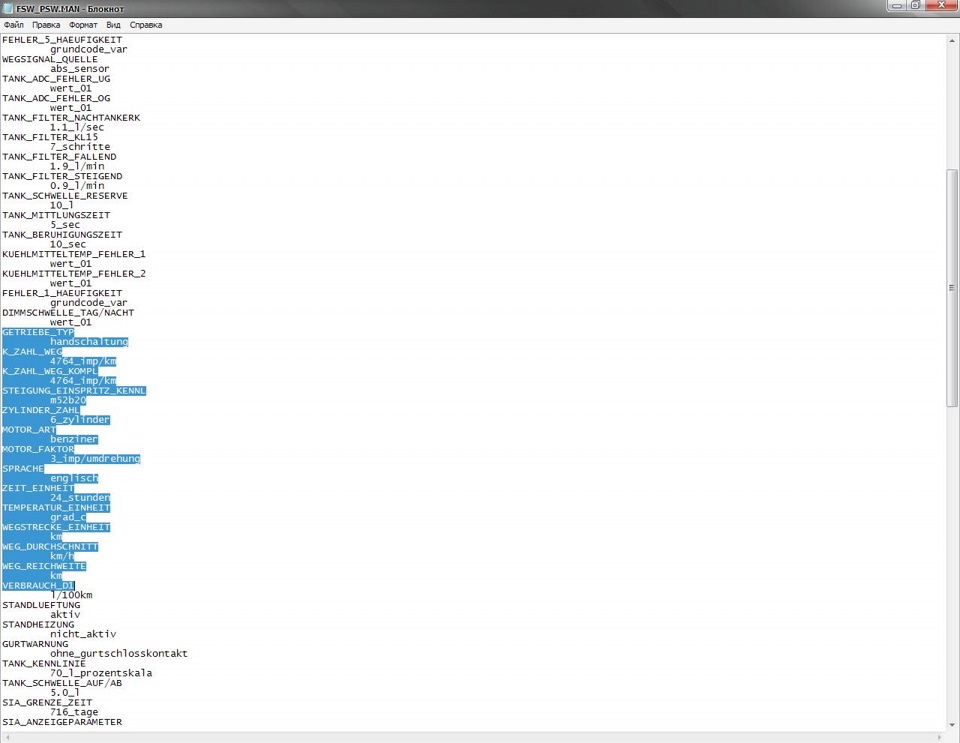Click the ZYLINDER_ZAHL line
Viewport: 960px width, 743px height.
pyautogui.click(x=40, y=410)
